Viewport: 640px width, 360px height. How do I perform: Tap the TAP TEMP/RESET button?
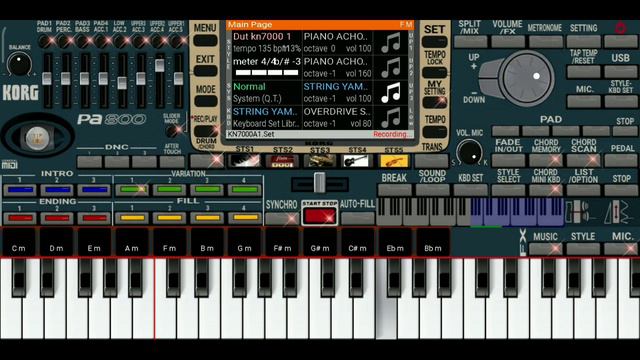584,71
